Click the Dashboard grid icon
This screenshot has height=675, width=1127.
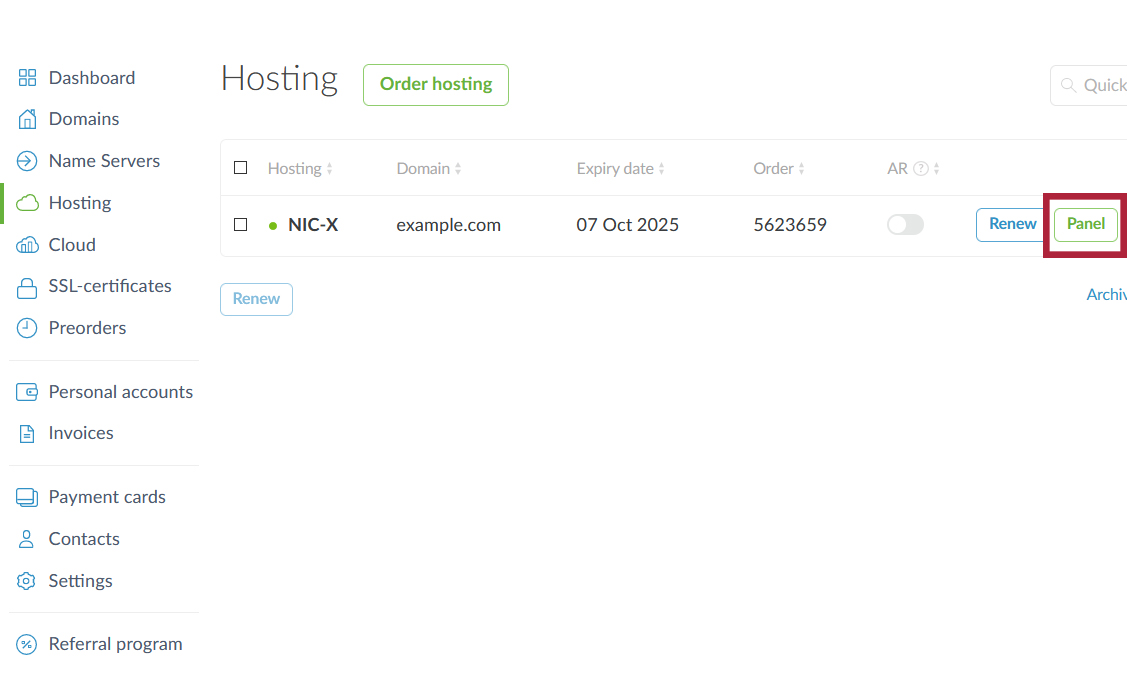[x=28, y=78]
